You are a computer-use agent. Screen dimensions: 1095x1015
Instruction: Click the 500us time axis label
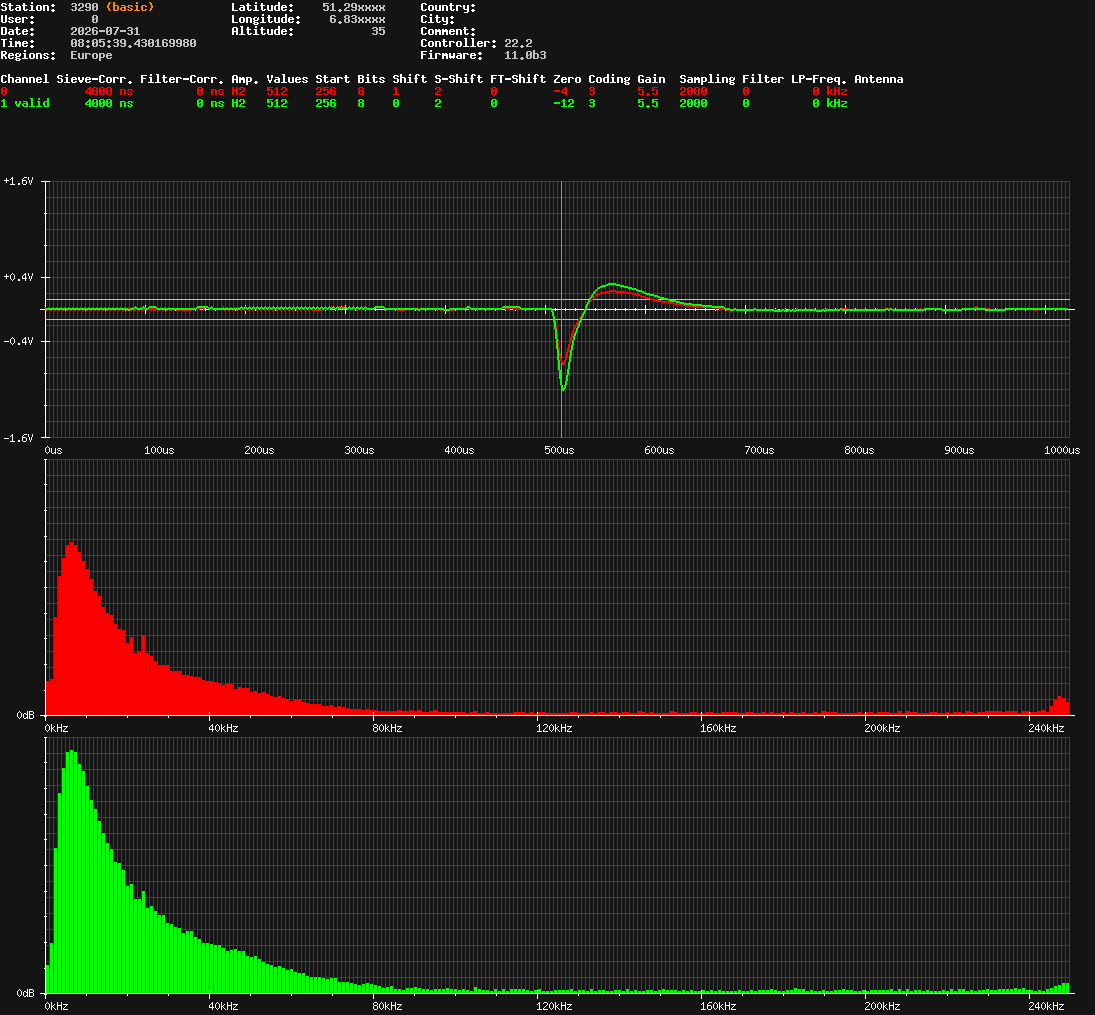coord(559,451)
